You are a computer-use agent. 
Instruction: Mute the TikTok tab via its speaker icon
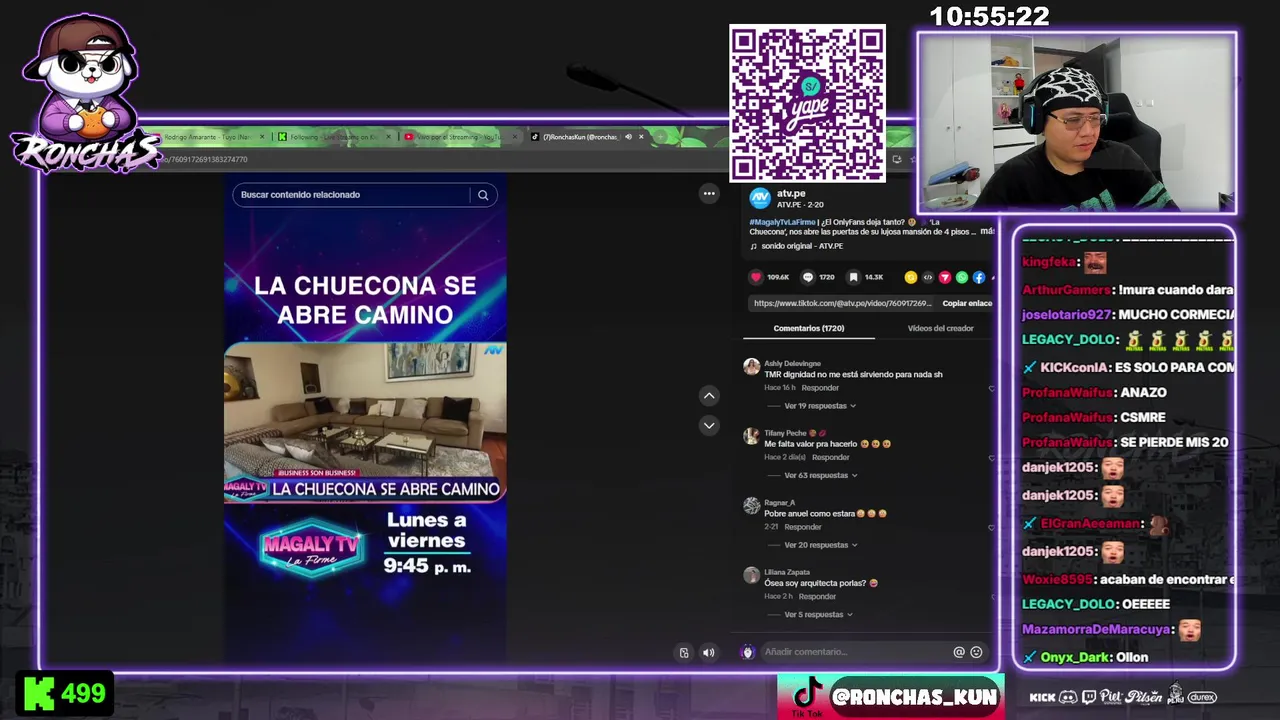628,137
